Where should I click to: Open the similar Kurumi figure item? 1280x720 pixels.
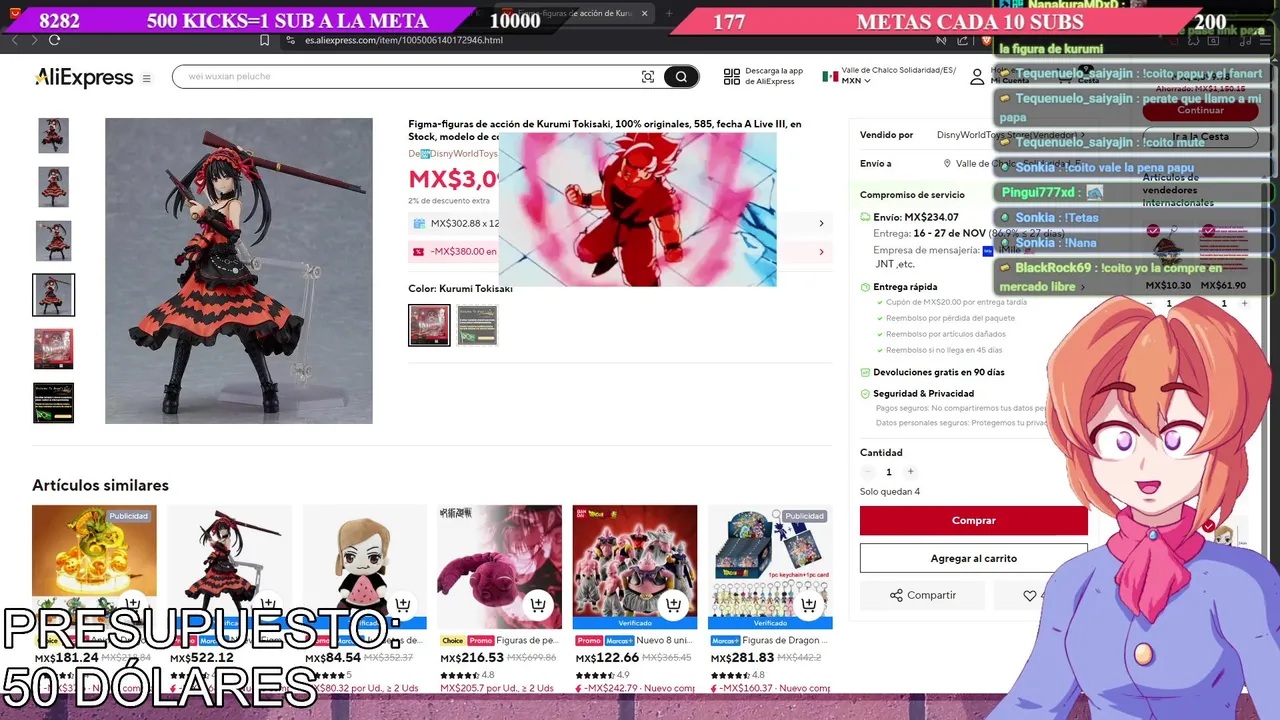coord(229,567)
